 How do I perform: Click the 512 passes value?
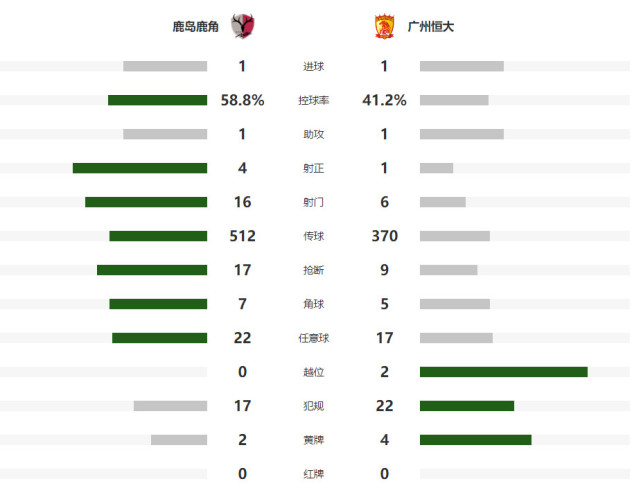pos(242,236)
